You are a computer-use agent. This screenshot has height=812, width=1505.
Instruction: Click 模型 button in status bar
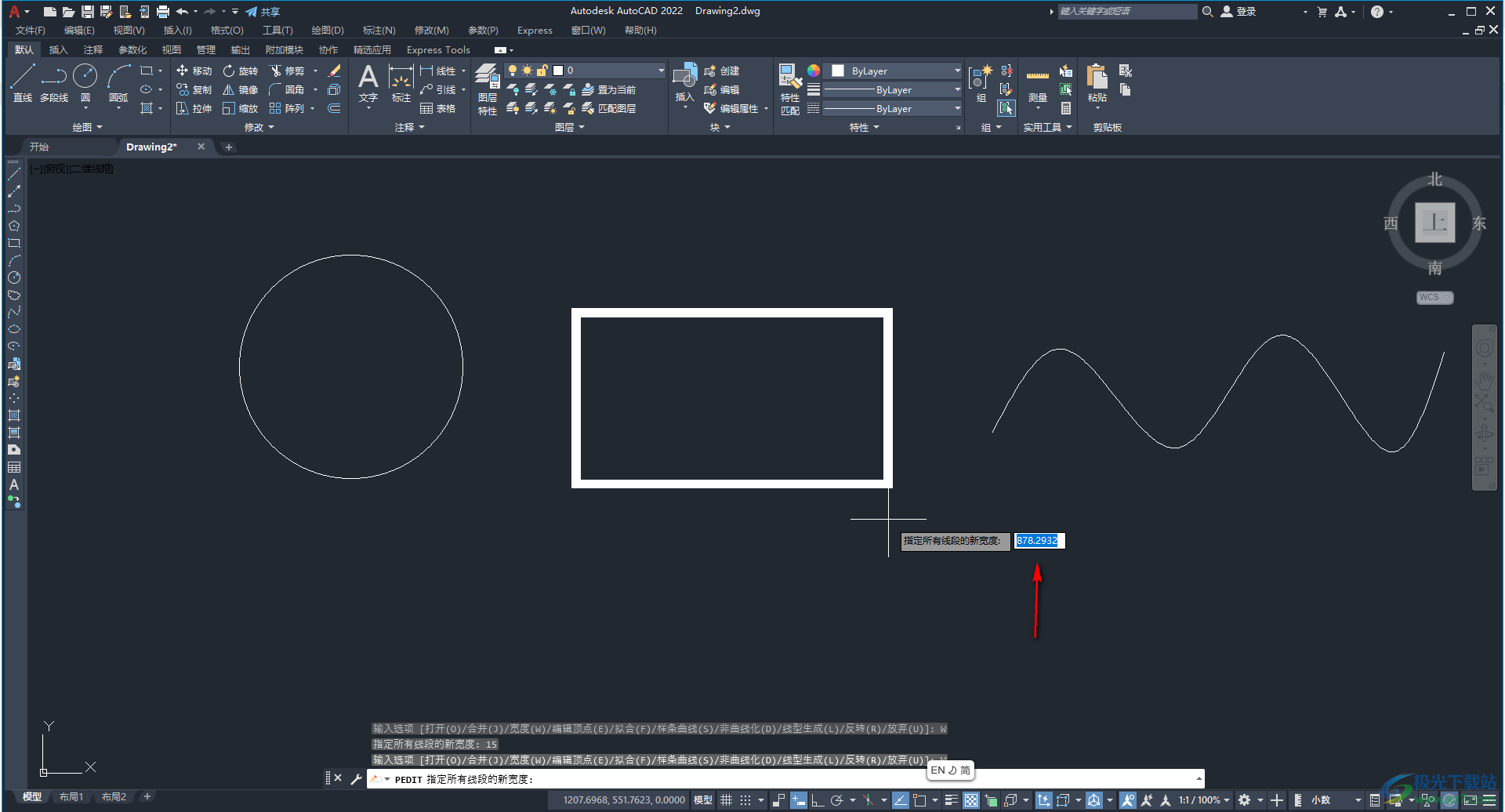(x=703, y=800)
